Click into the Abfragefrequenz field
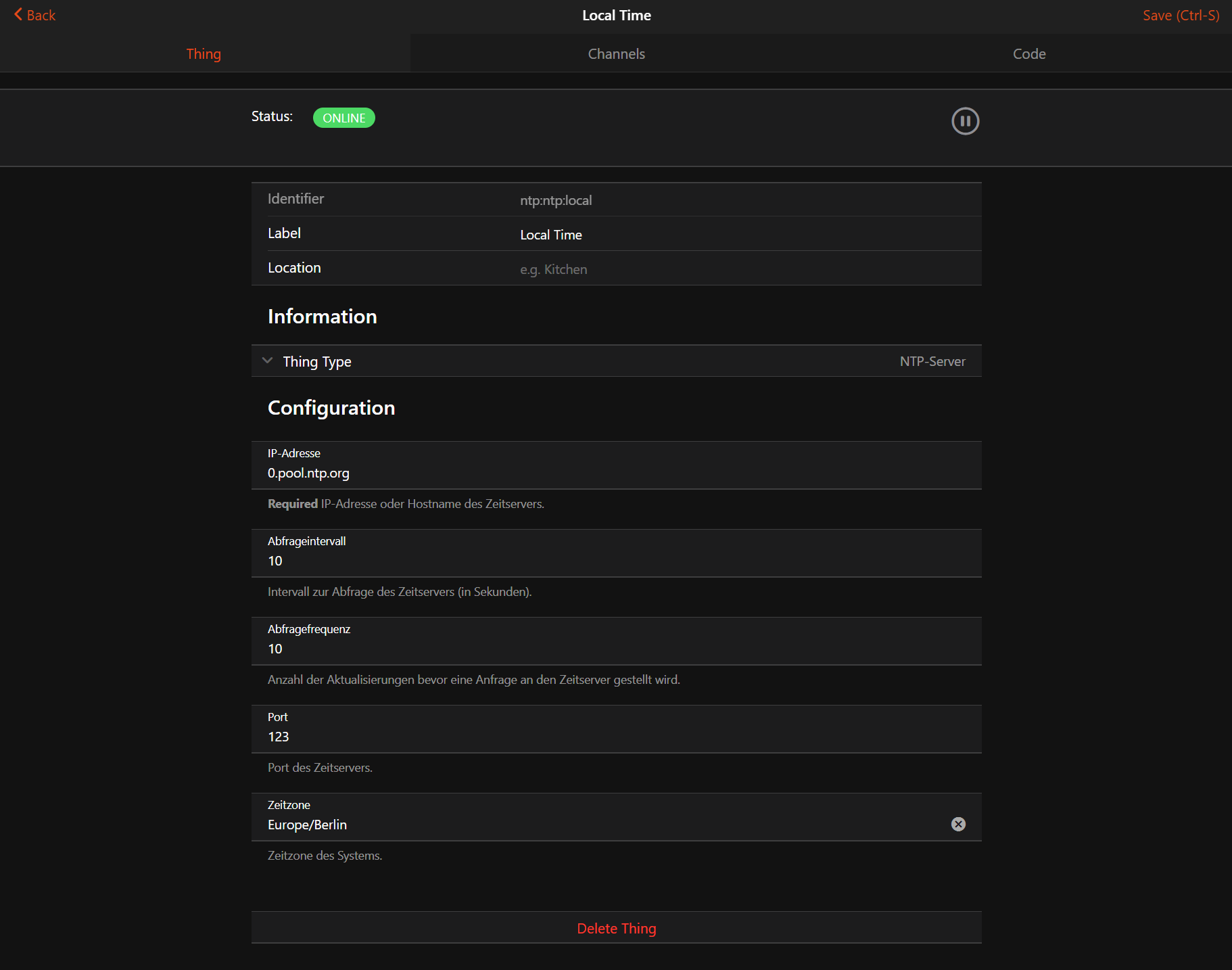 [609, 649]
